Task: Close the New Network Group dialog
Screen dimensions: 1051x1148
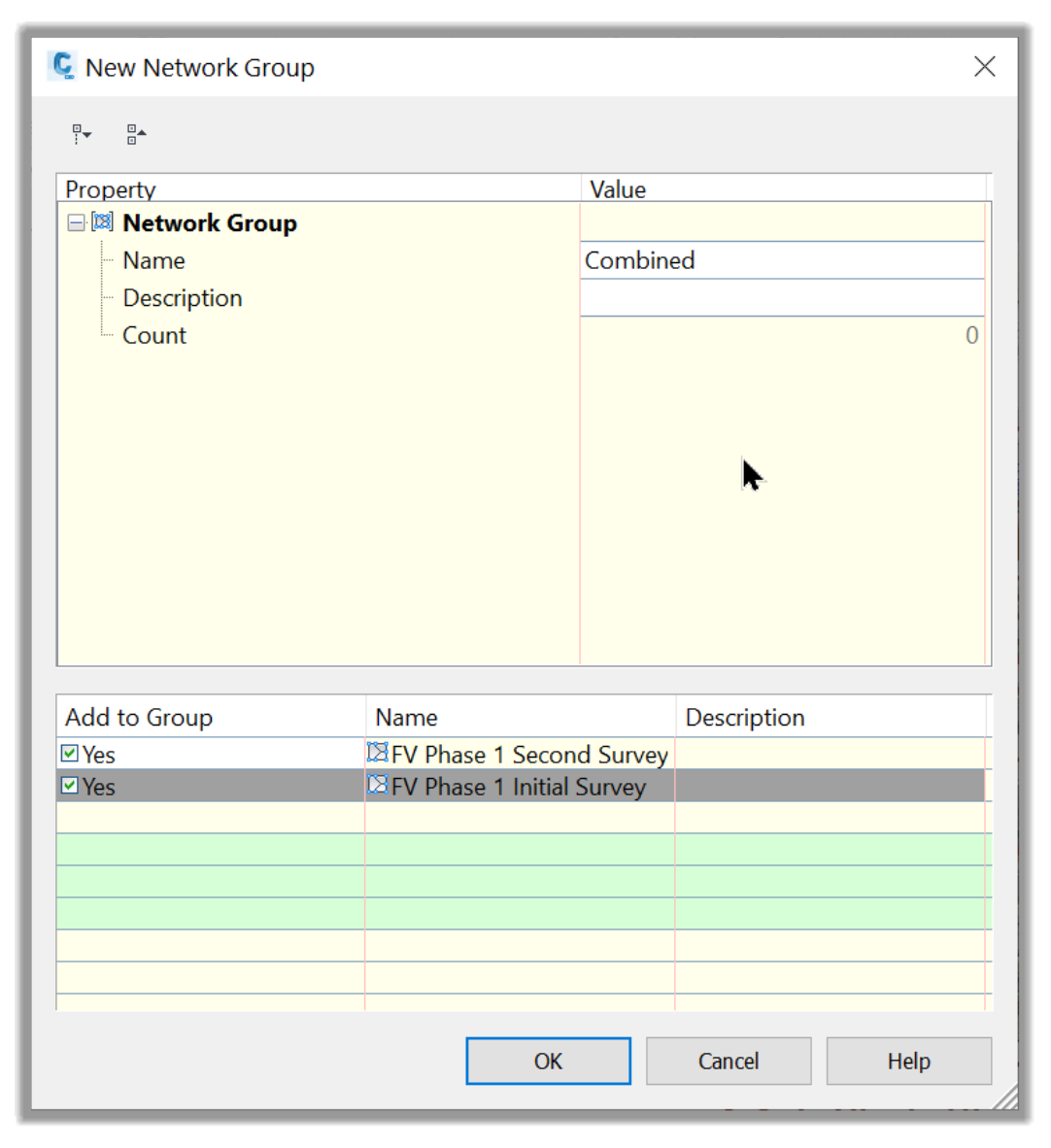Action: pyautogui.click(x=984, y=67)
